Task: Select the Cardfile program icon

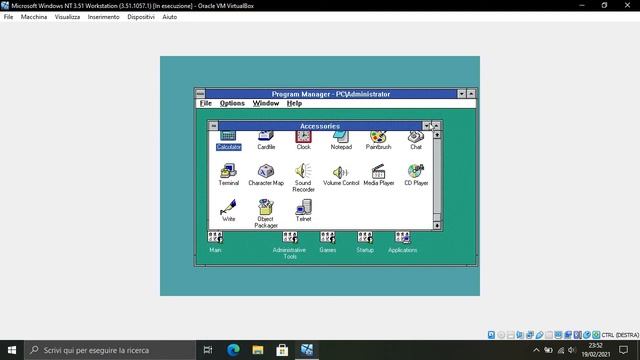Action: [266, 140]
